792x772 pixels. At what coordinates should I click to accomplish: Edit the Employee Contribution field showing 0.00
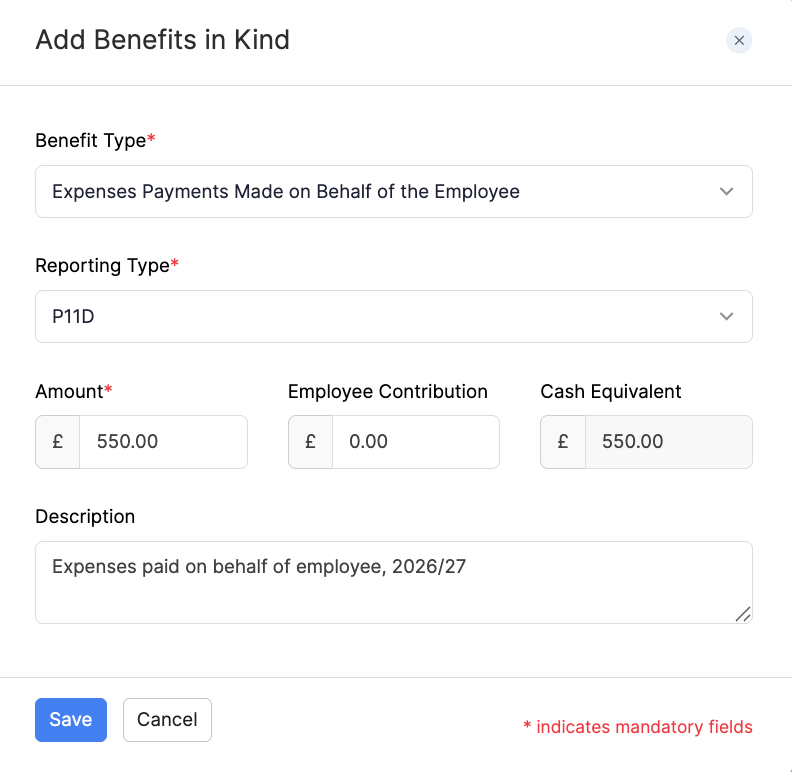pos(416,442)
